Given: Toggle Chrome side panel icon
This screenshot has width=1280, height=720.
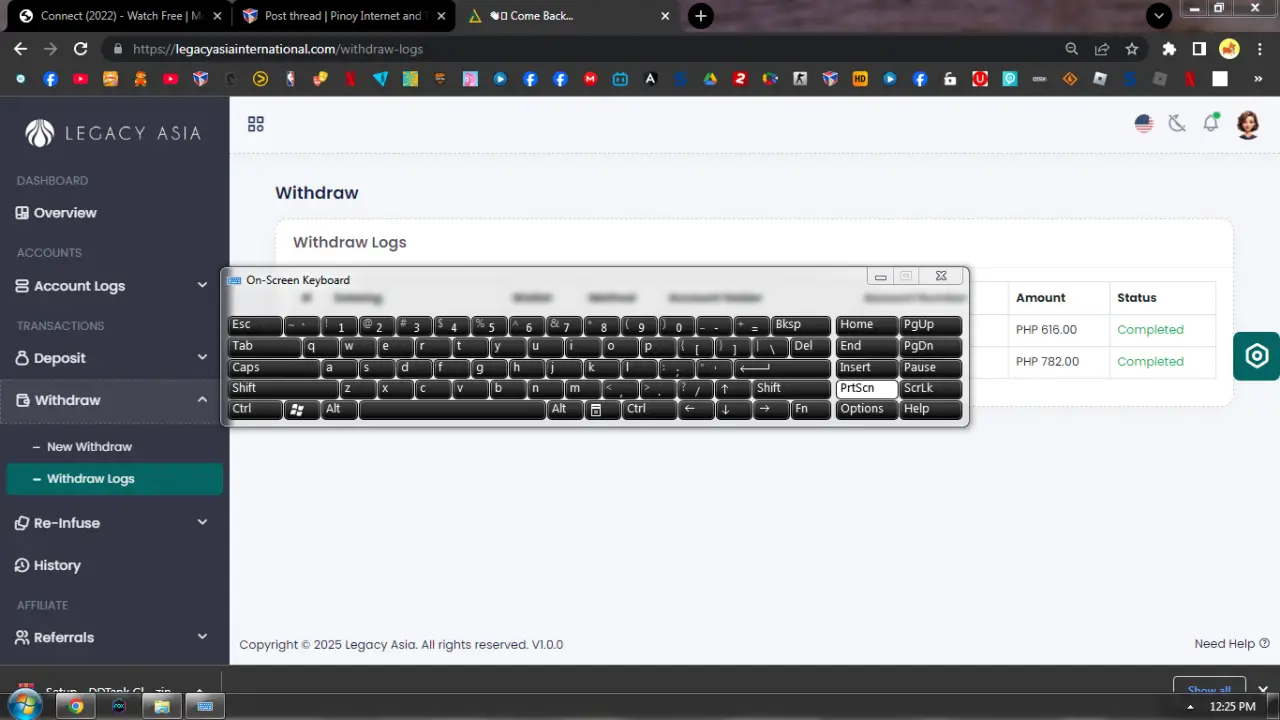Looking at the screenshot, I should click(1199, 48).
